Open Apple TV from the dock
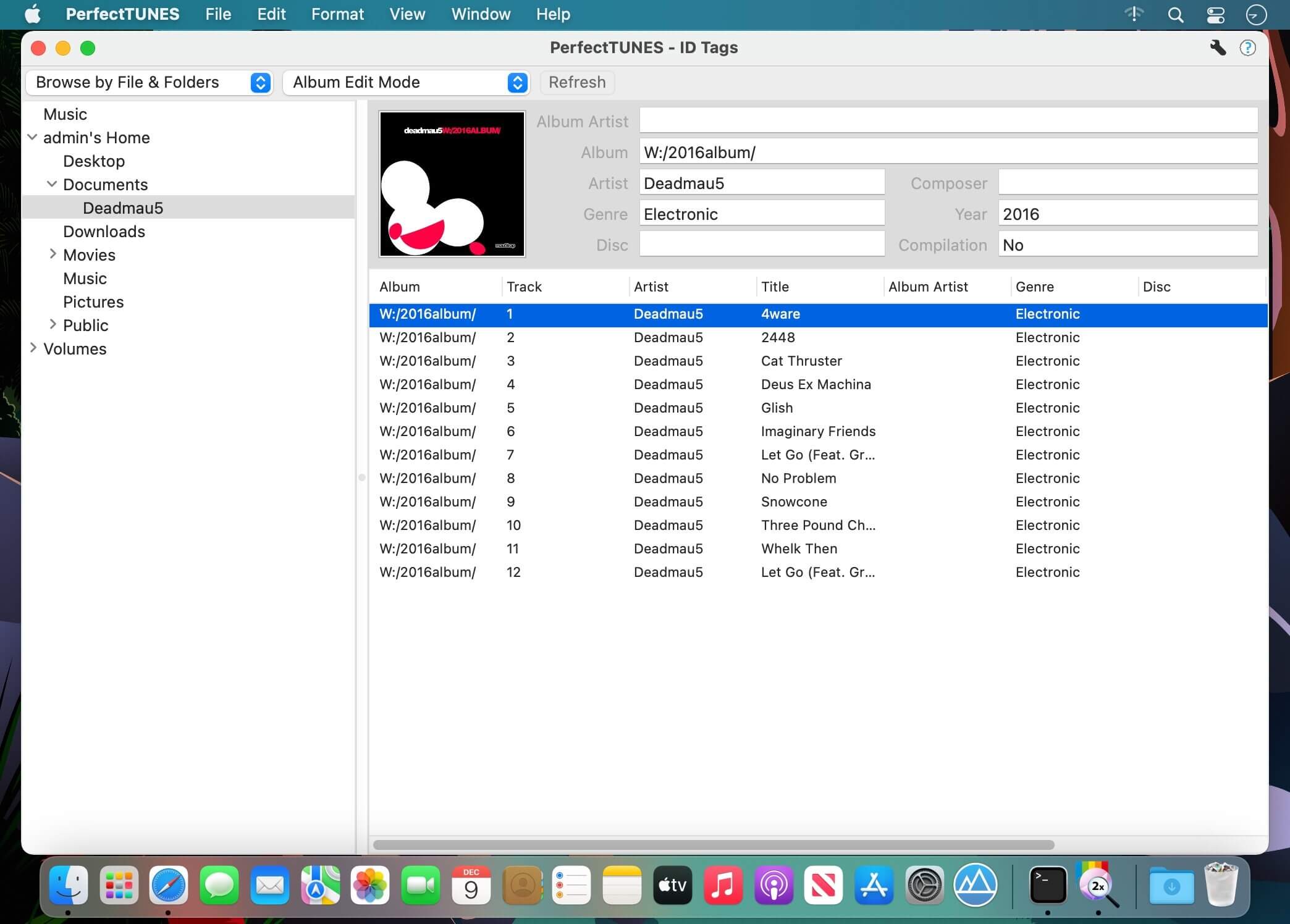 click(673, 885)
